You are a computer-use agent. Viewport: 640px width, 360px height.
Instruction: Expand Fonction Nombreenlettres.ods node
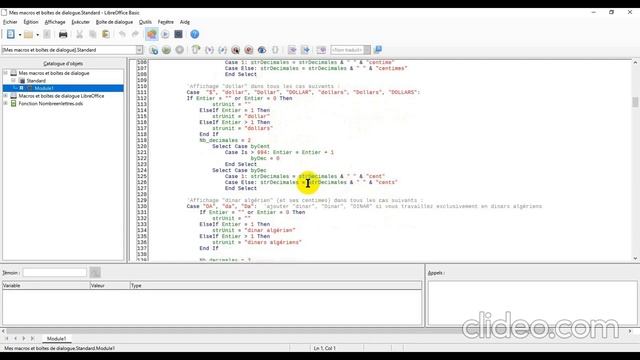(x=6, y=104)
